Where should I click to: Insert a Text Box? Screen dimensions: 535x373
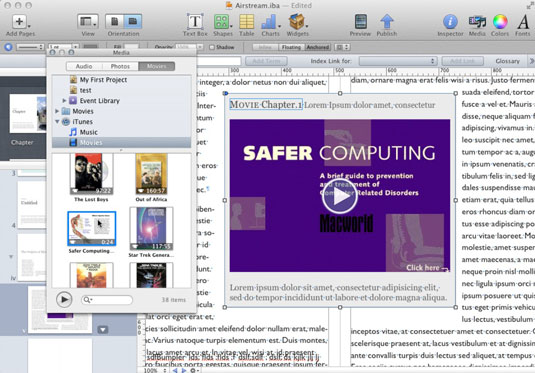[x=195, y=22]
